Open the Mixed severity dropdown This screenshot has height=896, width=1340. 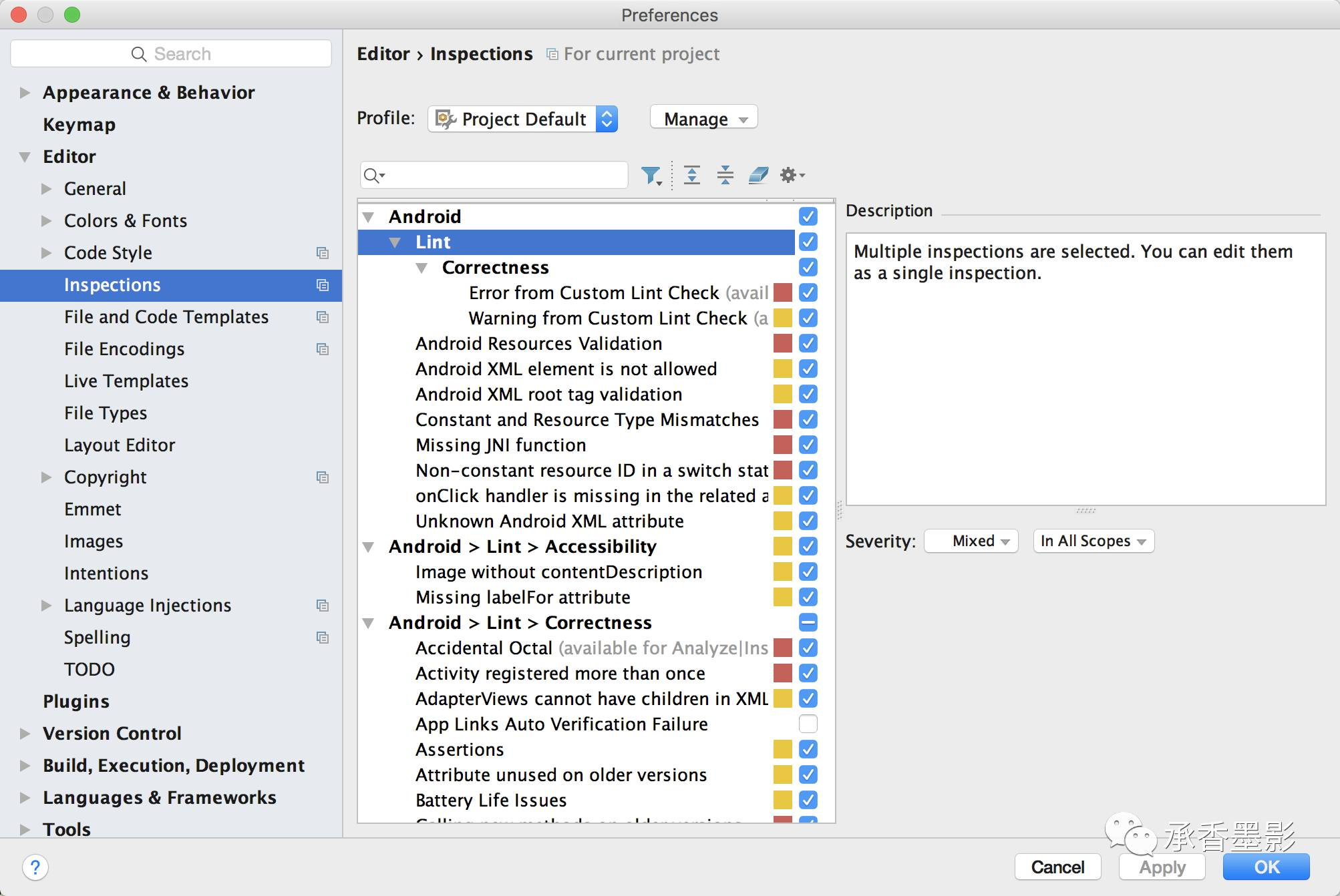[971, 541]
